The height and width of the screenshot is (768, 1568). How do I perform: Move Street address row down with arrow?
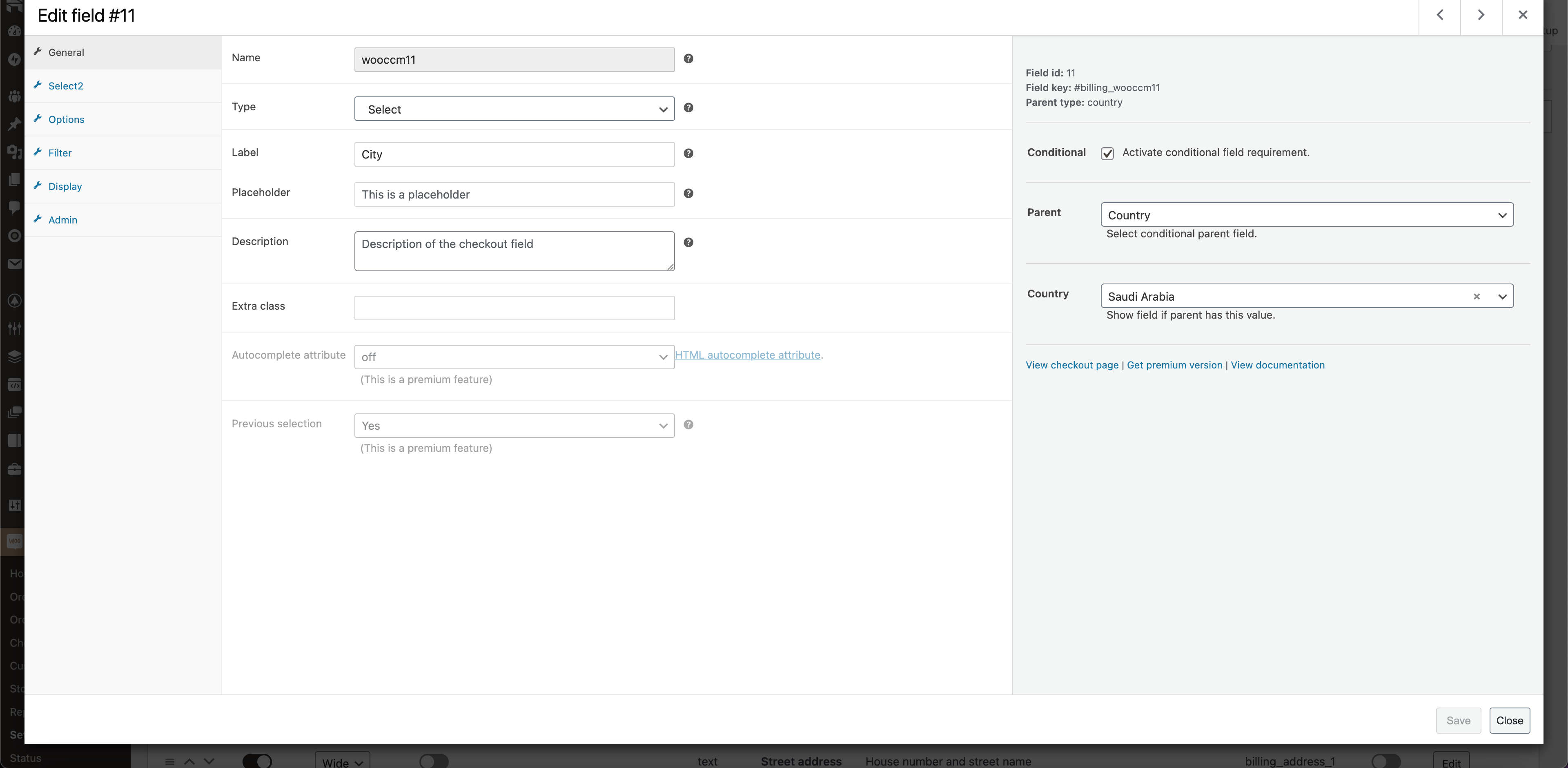(x=209, y=762)
